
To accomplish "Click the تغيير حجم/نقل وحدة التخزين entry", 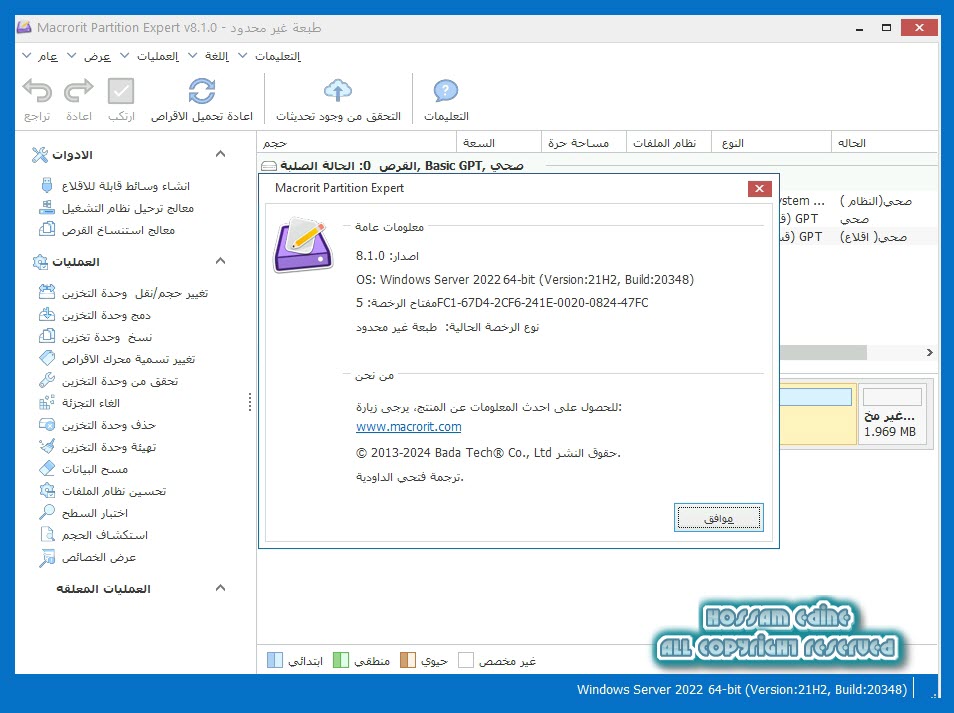I will tap(134, 293).
